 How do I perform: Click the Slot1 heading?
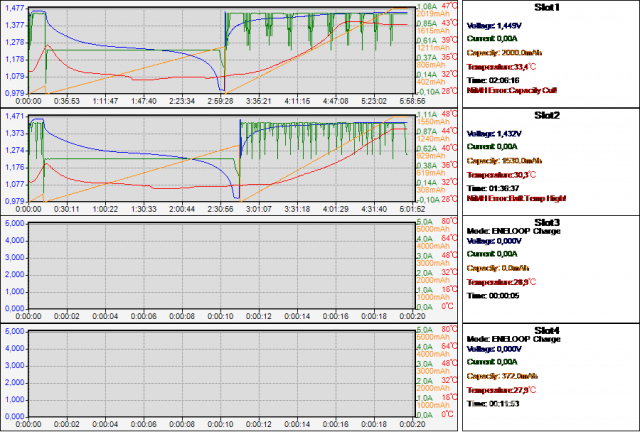tap(547, 7)
